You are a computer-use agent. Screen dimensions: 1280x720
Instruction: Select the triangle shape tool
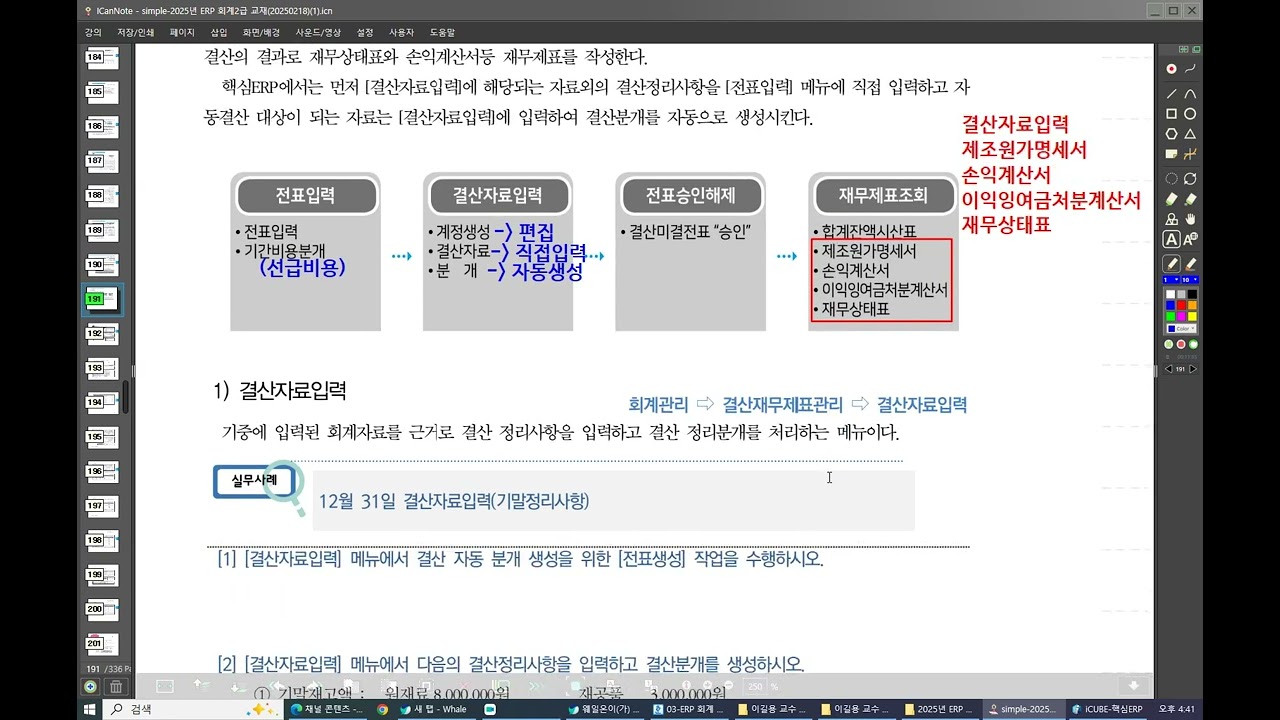(x=1190, y=134)
